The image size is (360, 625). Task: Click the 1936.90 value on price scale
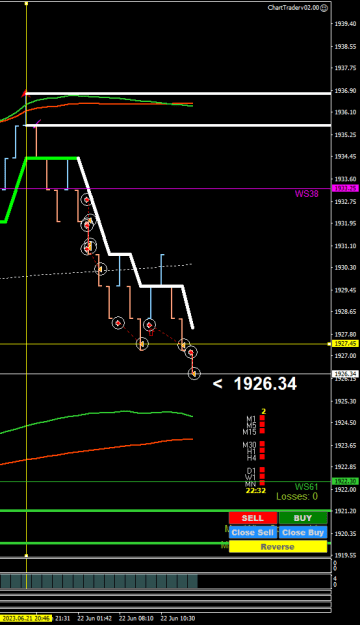click(345, 91)
